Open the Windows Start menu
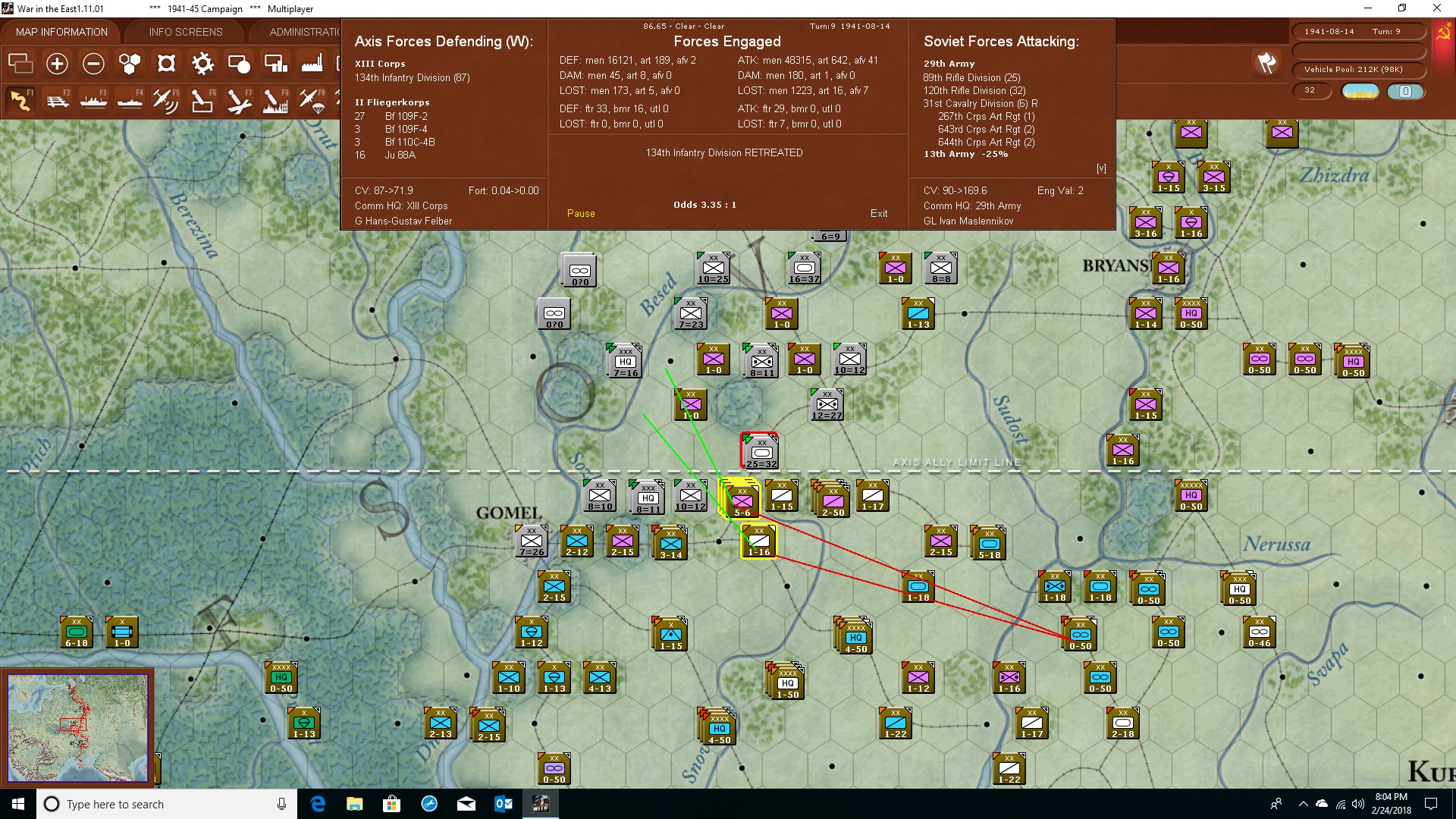This screenshot has width=1456, height=819. tap(18, 804)
